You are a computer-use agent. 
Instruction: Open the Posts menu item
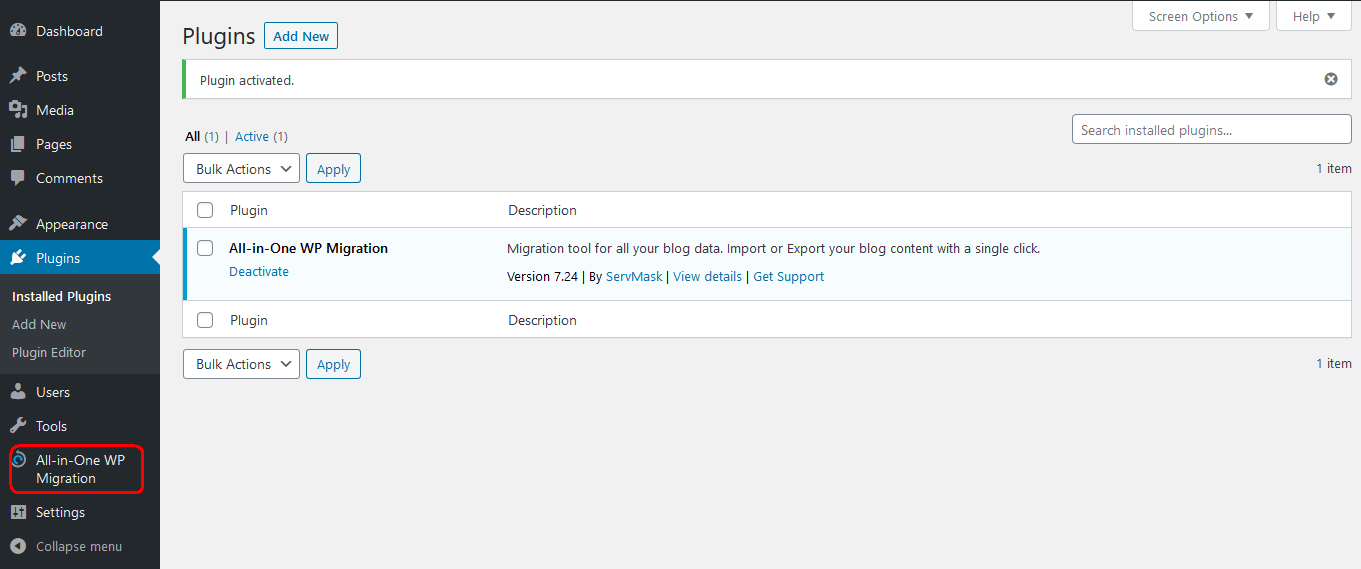point(52,76)
